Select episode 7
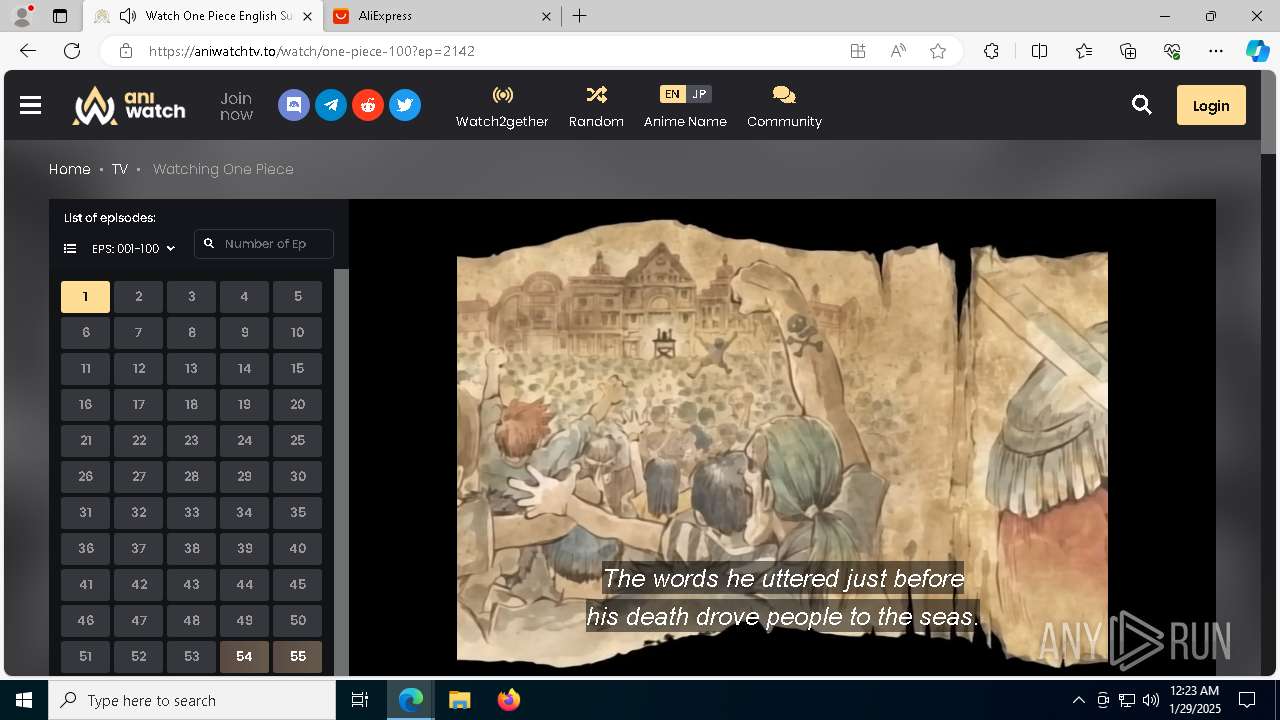1280x720 pixels. coord(138,332)
